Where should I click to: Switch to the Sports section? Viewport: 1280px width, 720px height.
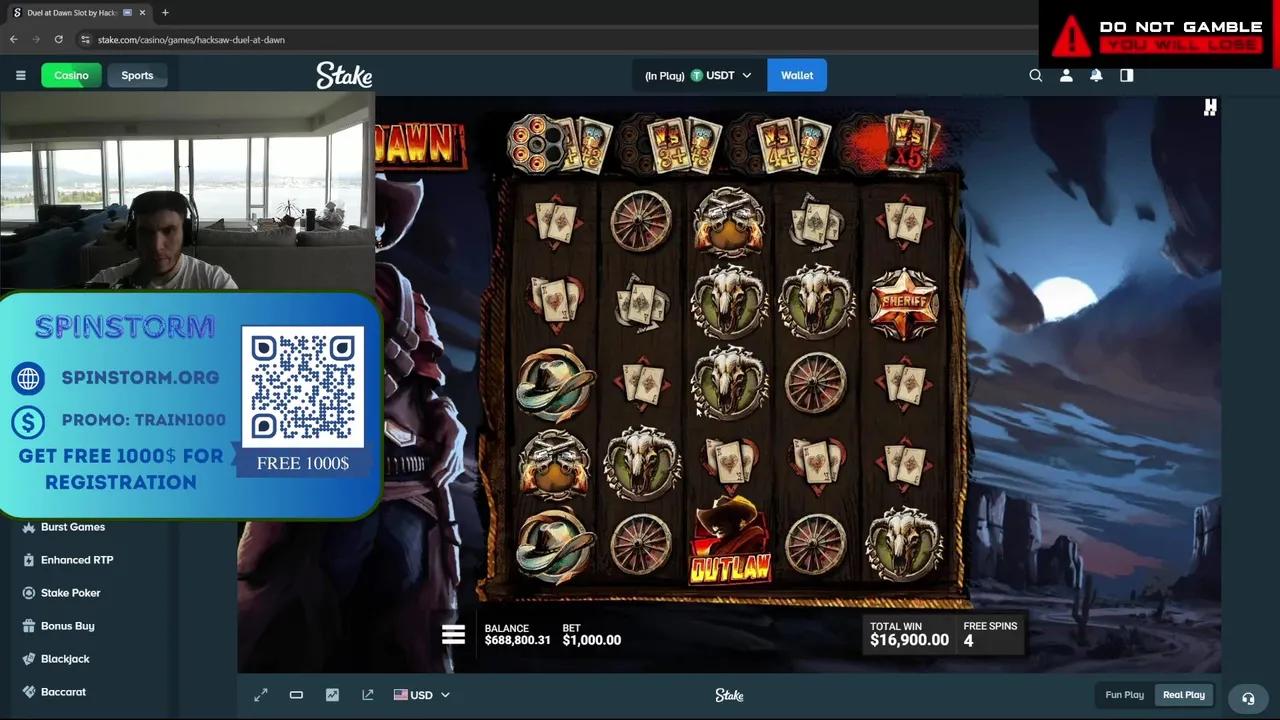pos(137,75)
